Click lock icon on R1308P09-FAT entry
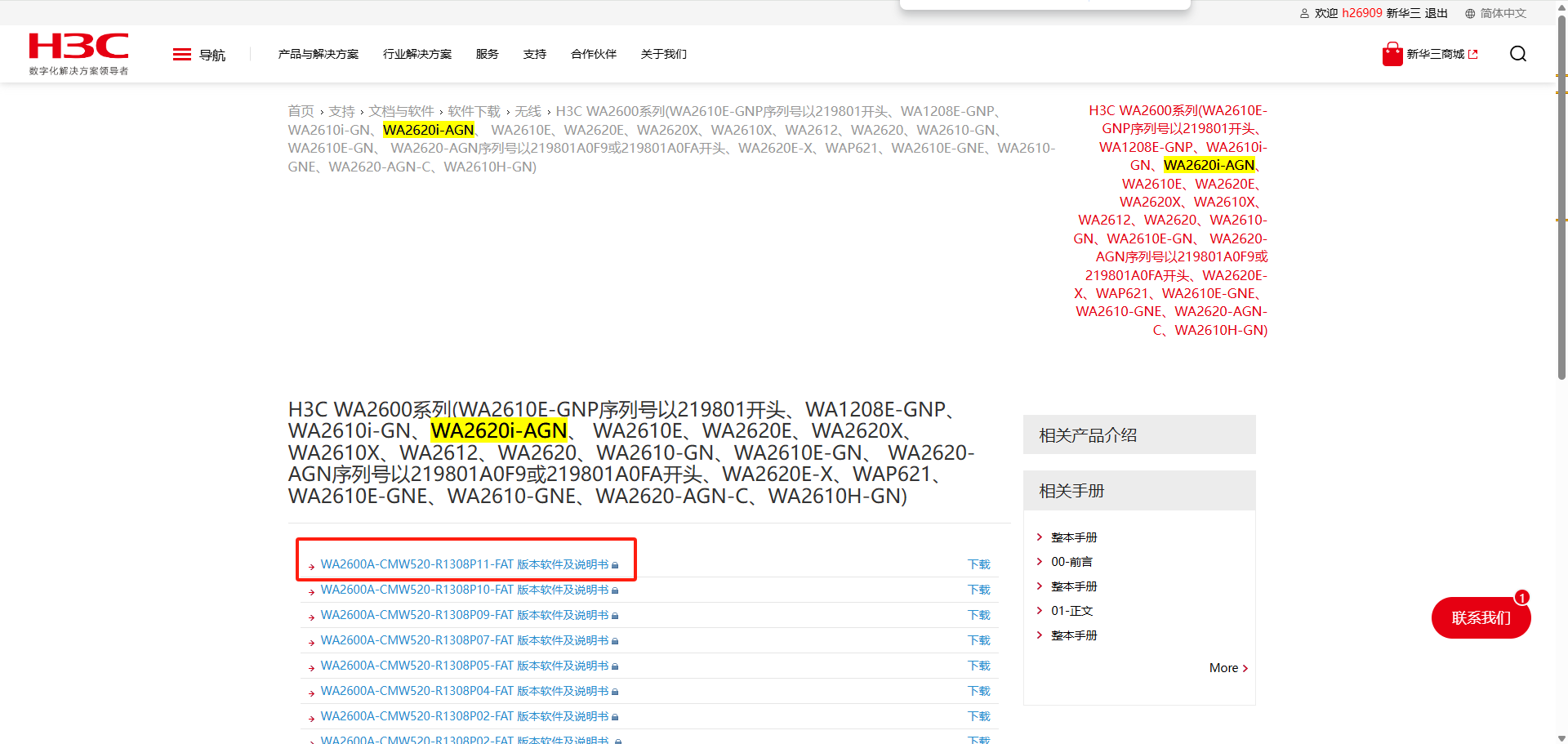The width and height of the screenshot is (1568, 744). pos(615,616)
